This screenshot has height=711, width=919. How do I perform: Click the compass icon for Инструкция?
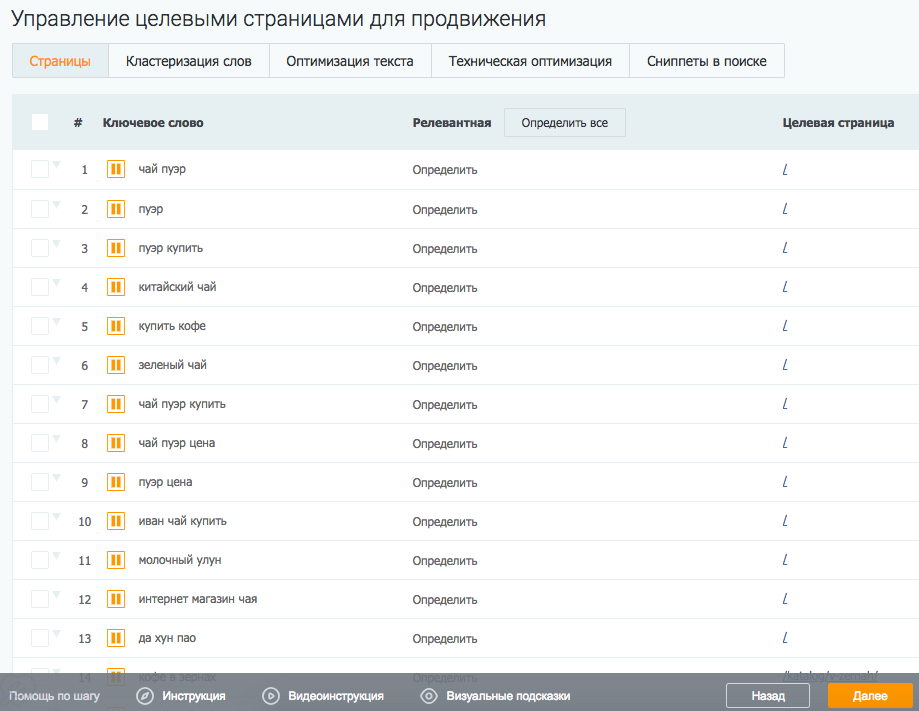145,696
